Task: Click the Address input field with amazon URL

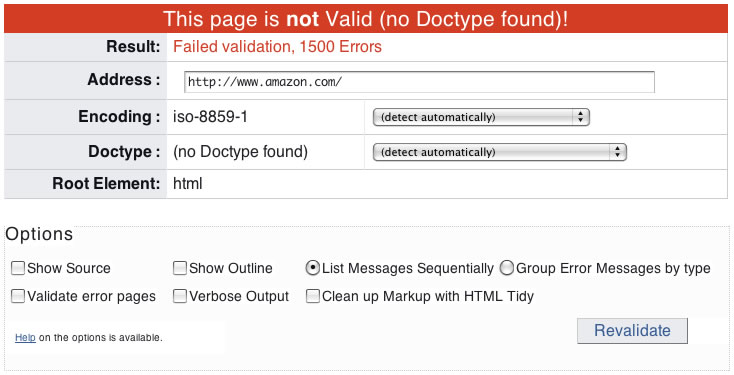Action: (419, 82)
